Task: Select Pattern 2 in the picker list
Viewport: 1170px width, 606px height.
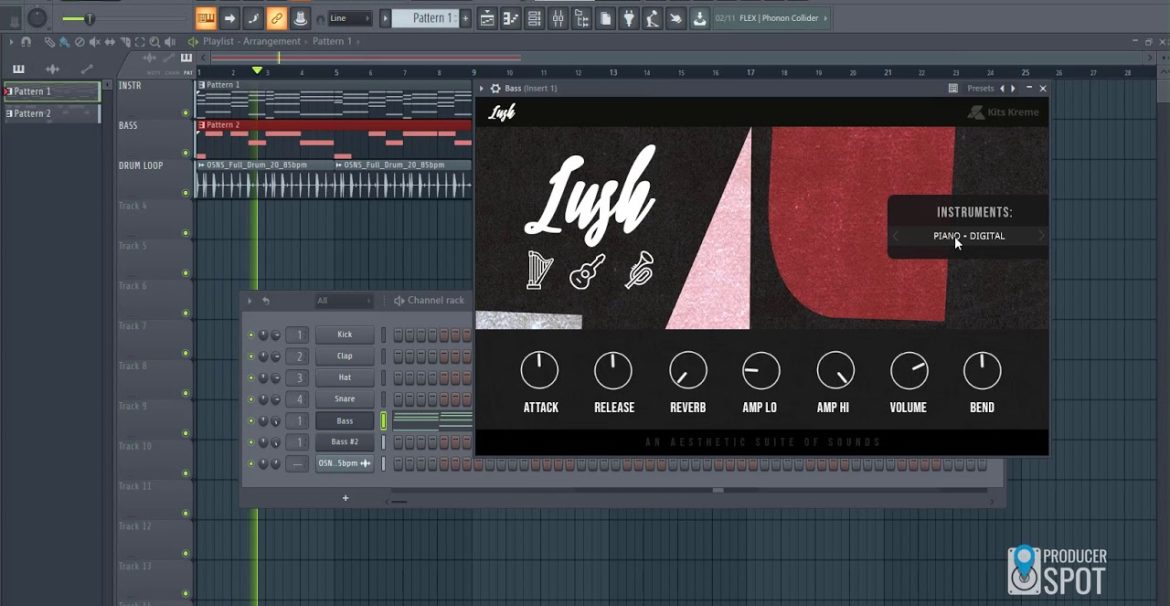Action: pyautogui.click(x=51, y=113)
